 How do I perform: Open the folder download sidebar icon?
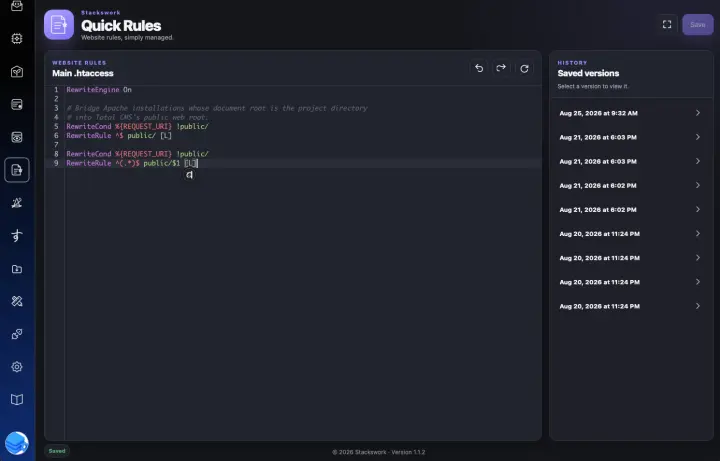pos(17,269)
